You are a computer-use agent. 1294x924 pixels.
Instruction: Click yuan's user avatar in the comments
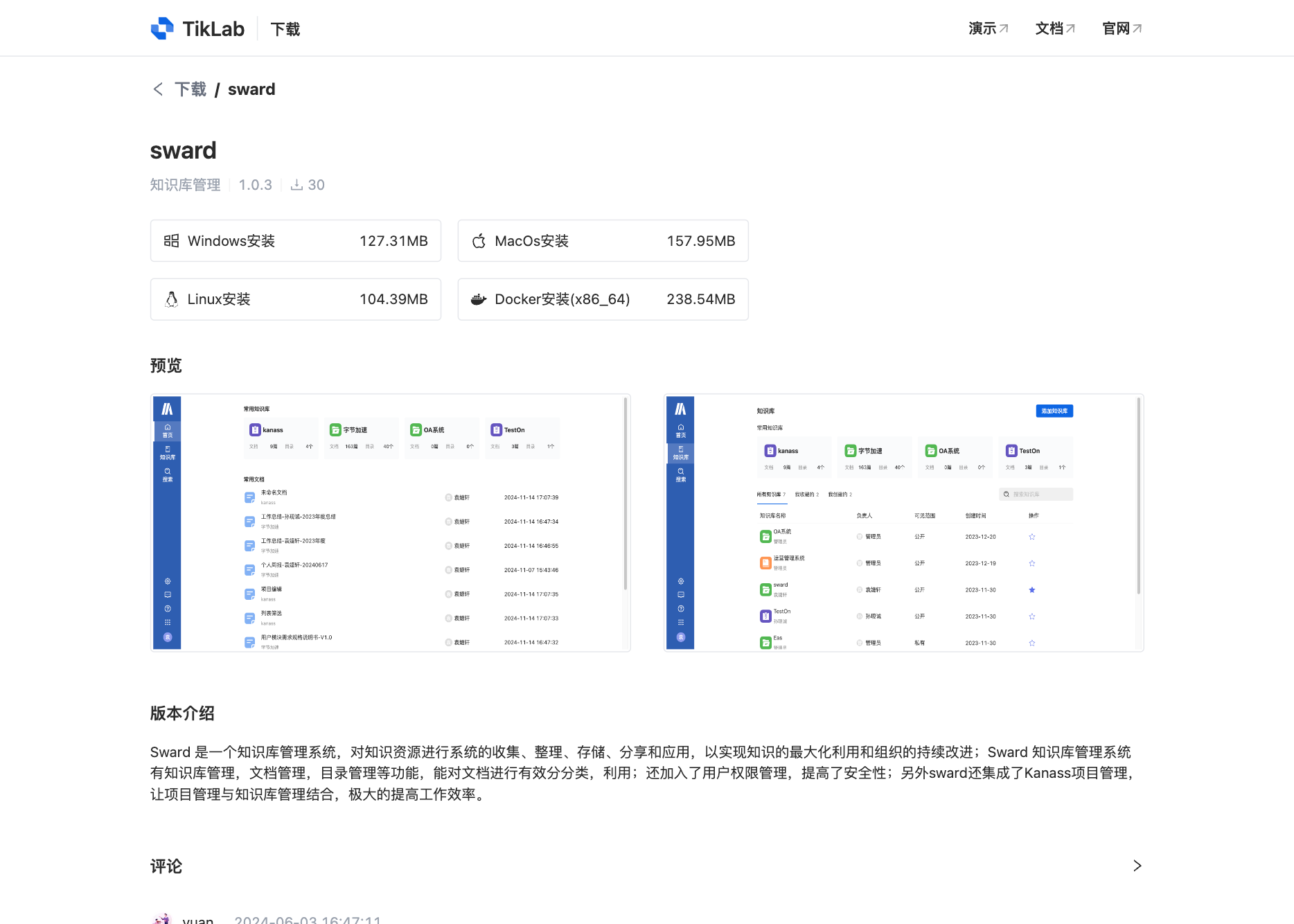[161, 918]
